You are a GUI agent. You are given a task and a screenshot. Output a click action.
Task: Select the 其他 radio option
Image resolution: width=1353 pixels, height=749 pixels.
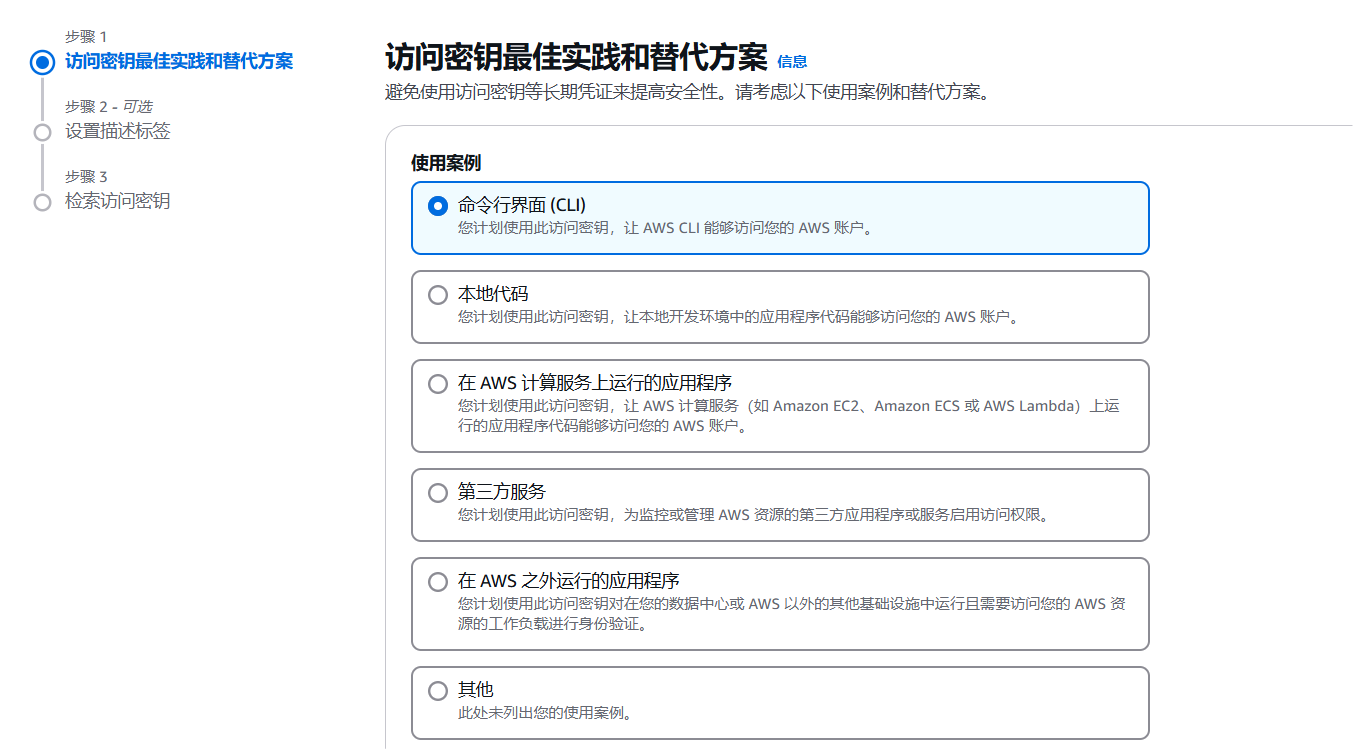[x=438, y=691]
